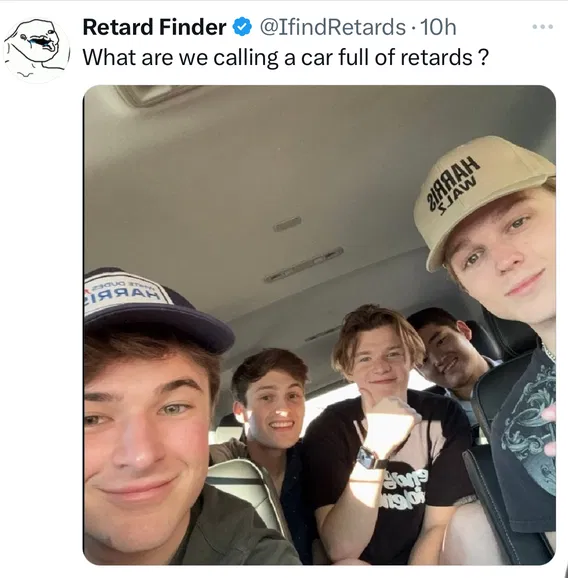Open the three-dot more options menu
Screen dimensions: 568x578
543,27
